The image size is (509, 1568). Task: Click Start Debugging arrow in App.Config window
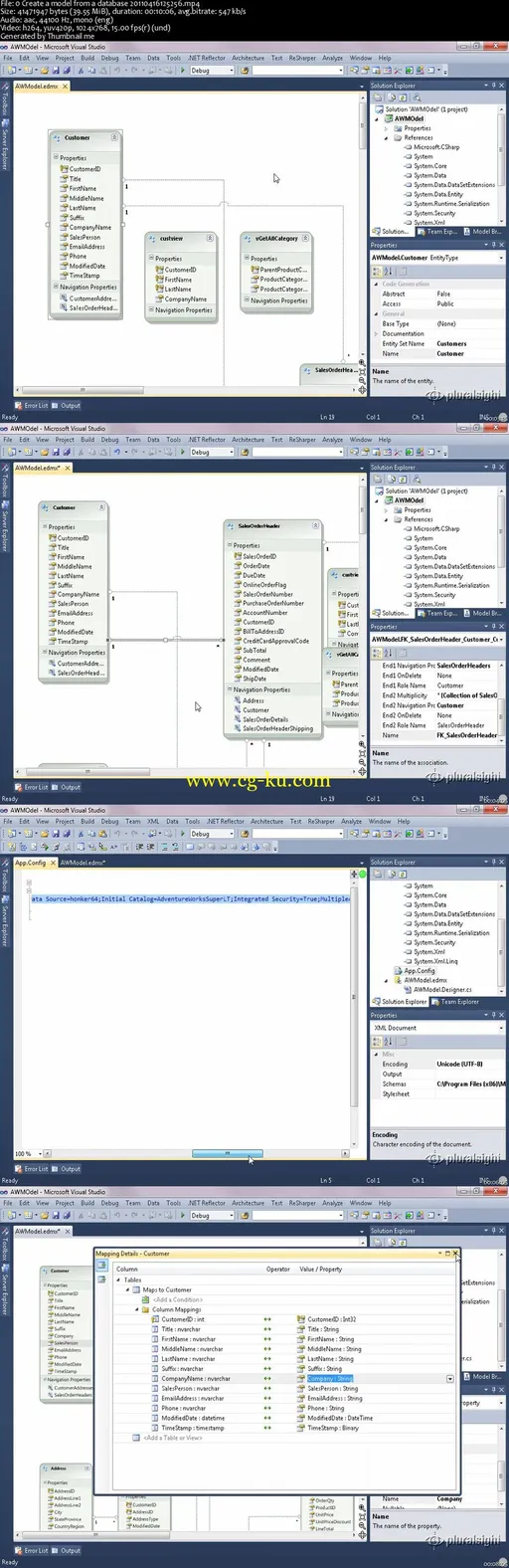click(184, 834)
